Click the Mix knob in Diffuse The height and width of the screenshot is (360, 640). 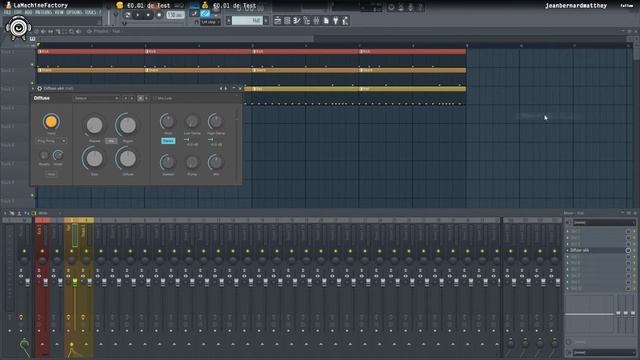point(216,162)
